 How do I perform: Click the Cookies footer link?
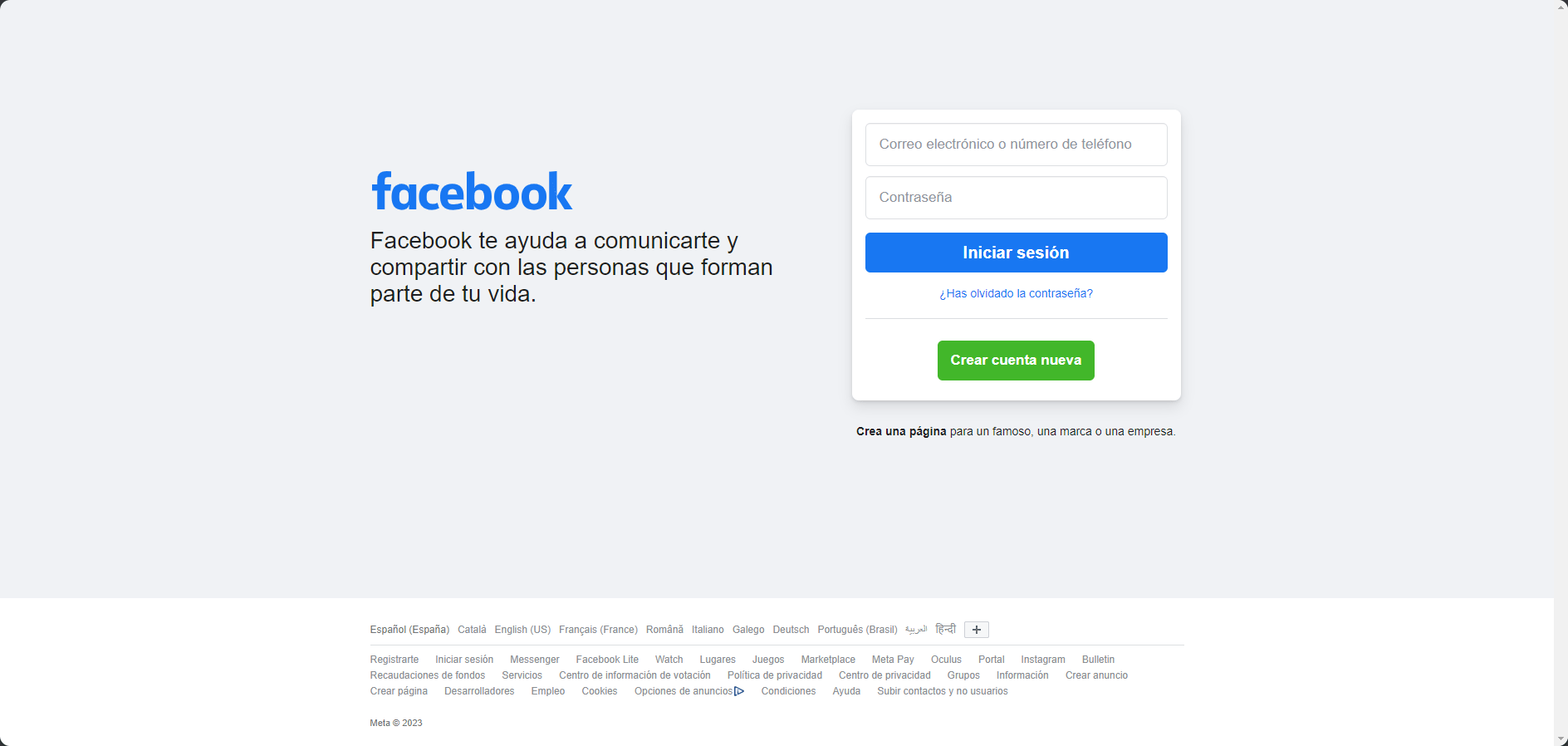pos(599,691)
